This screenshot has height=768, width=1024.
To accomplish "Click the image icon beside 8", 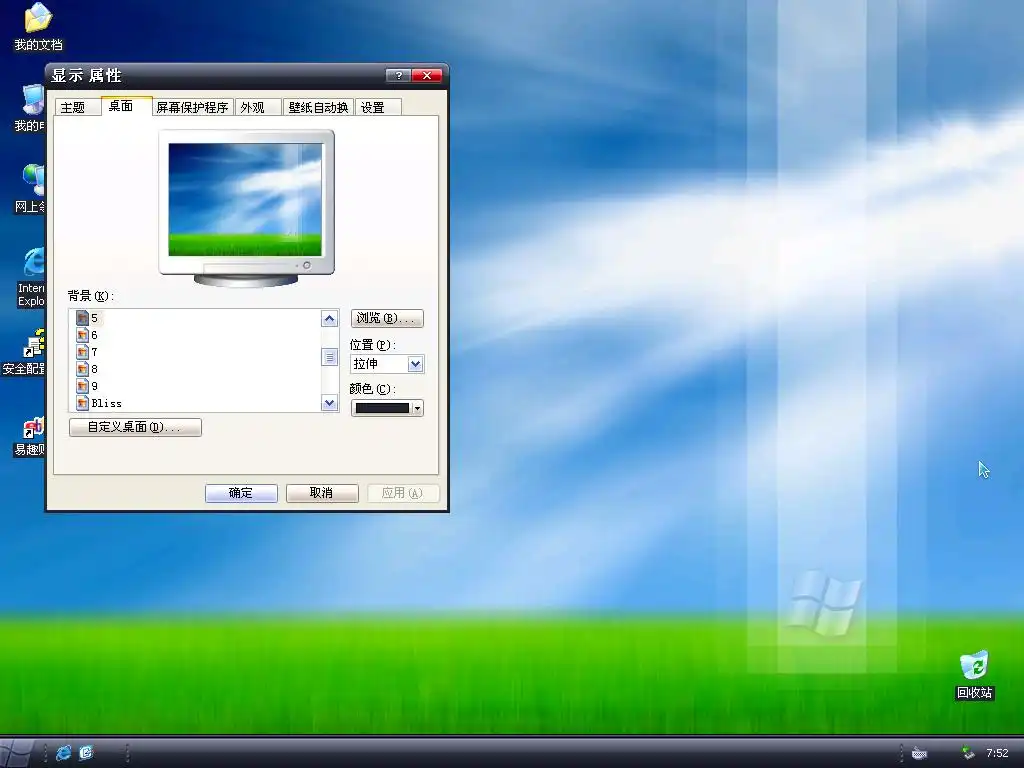I will (x=82, y=369).
